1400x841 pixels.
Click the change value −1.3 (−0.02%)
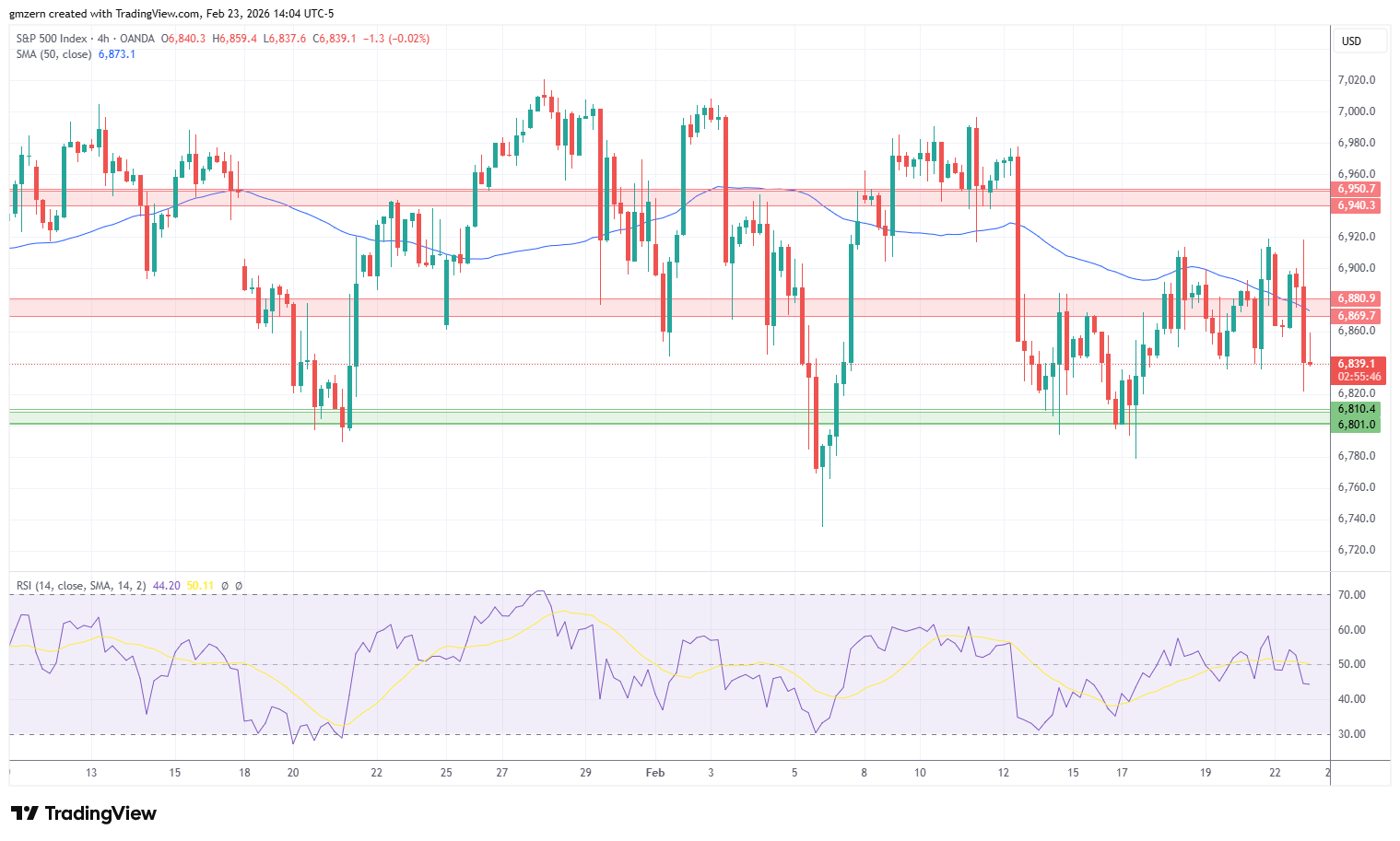[x=396, y=39]
